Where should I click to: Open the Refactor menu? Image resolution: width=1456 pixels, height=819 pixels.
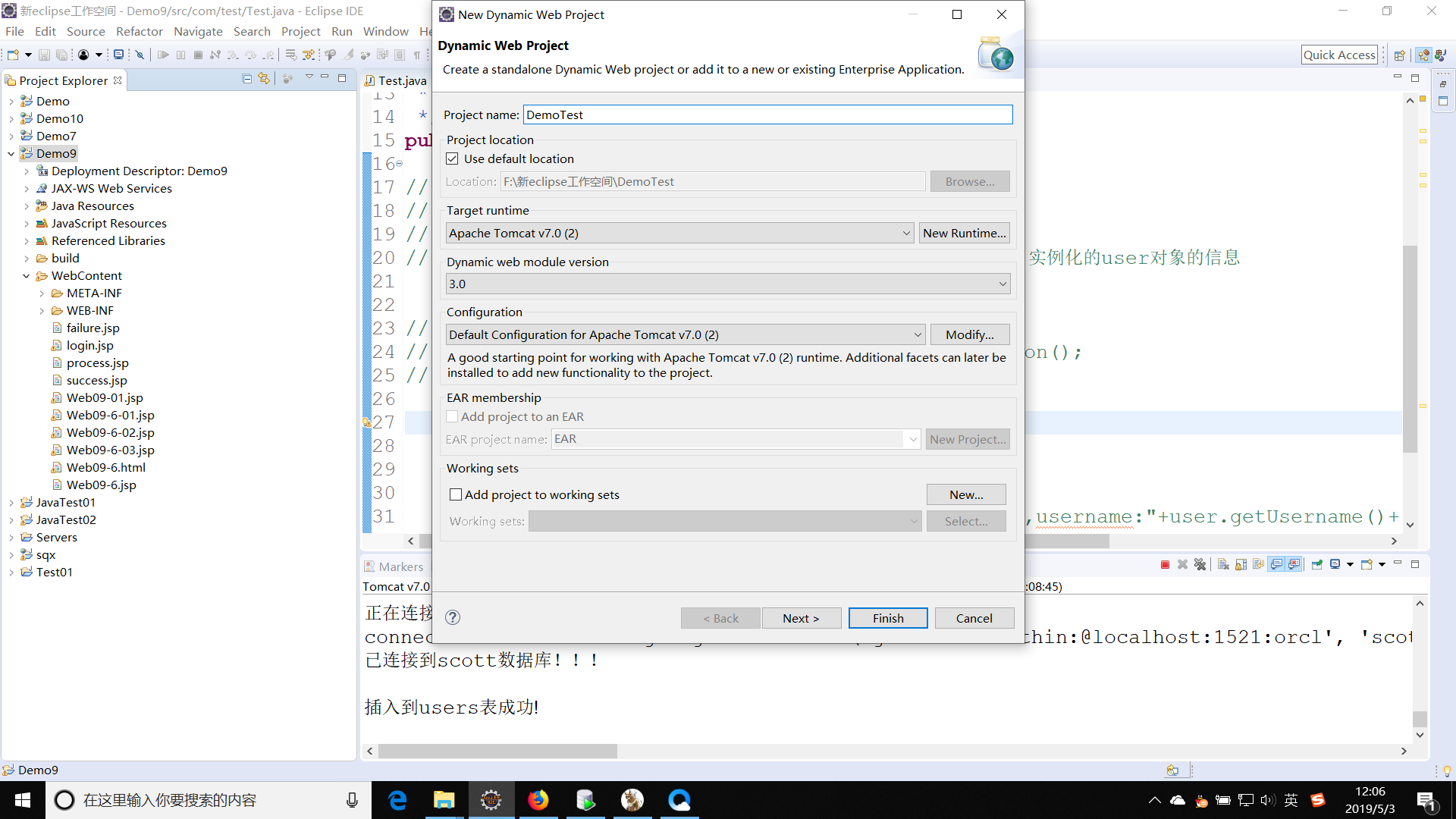coord(140,31)
